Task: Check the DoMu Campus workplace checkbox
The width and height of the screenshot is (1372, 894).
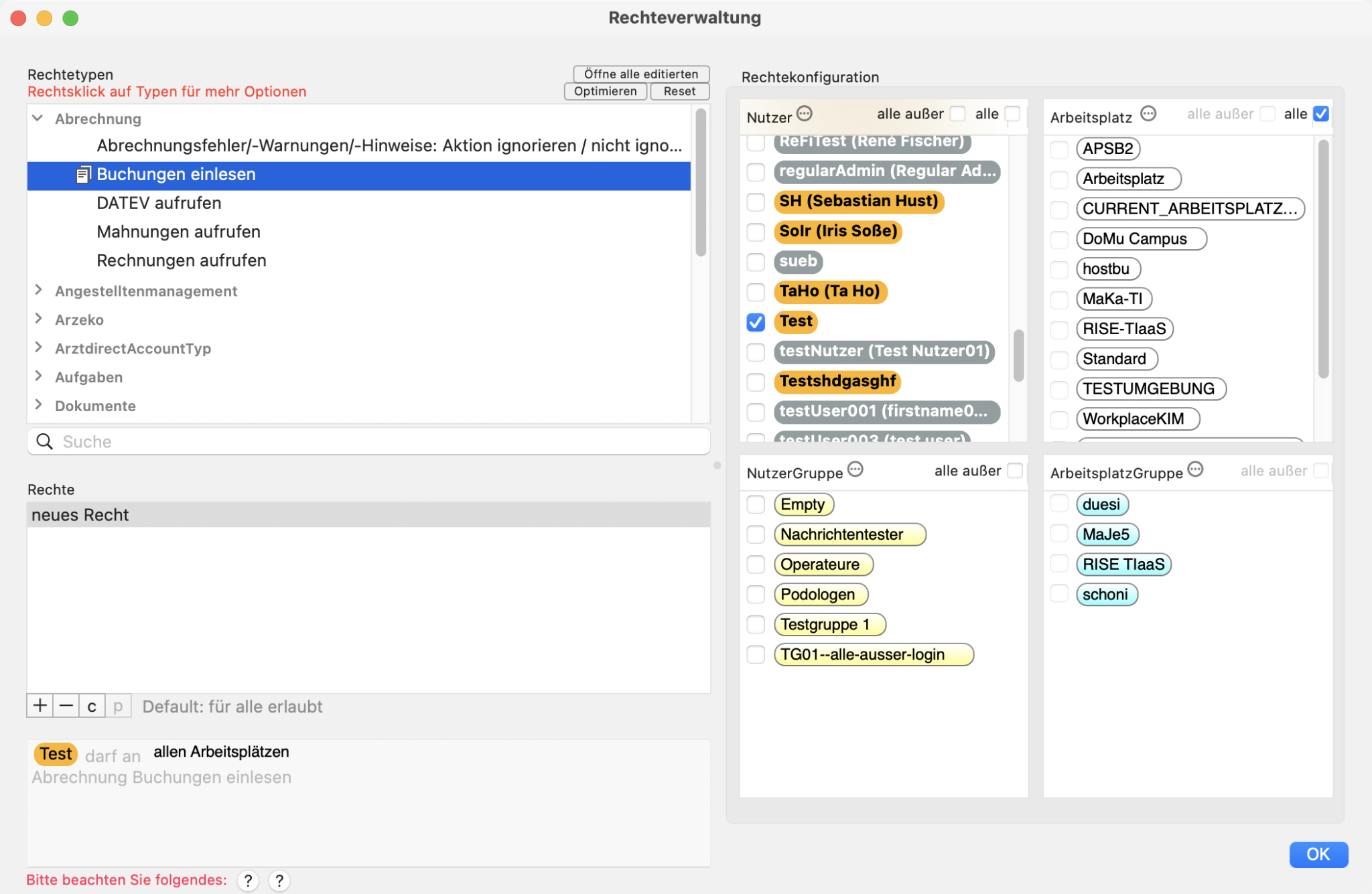Action: pyautogui.click(x=1059, y=239)
